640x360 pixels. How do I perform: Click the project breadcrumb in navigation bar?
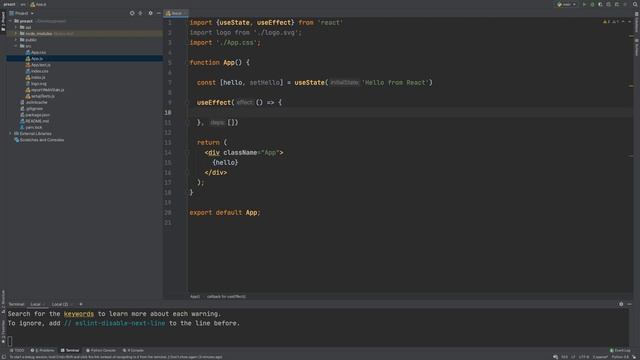tap(9, 4)
